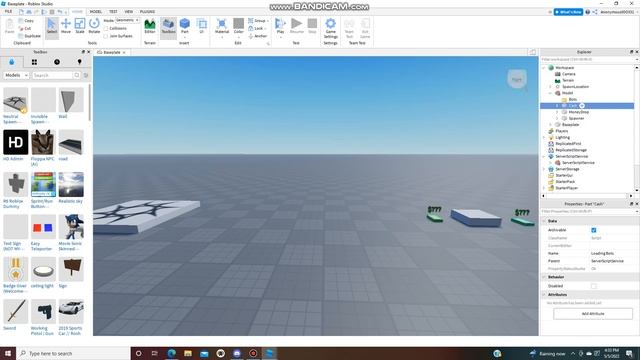Image resolution: width=640 pixels, height=360 pixels.
Task: Activate the Scale tool
Action: [80, 27]
